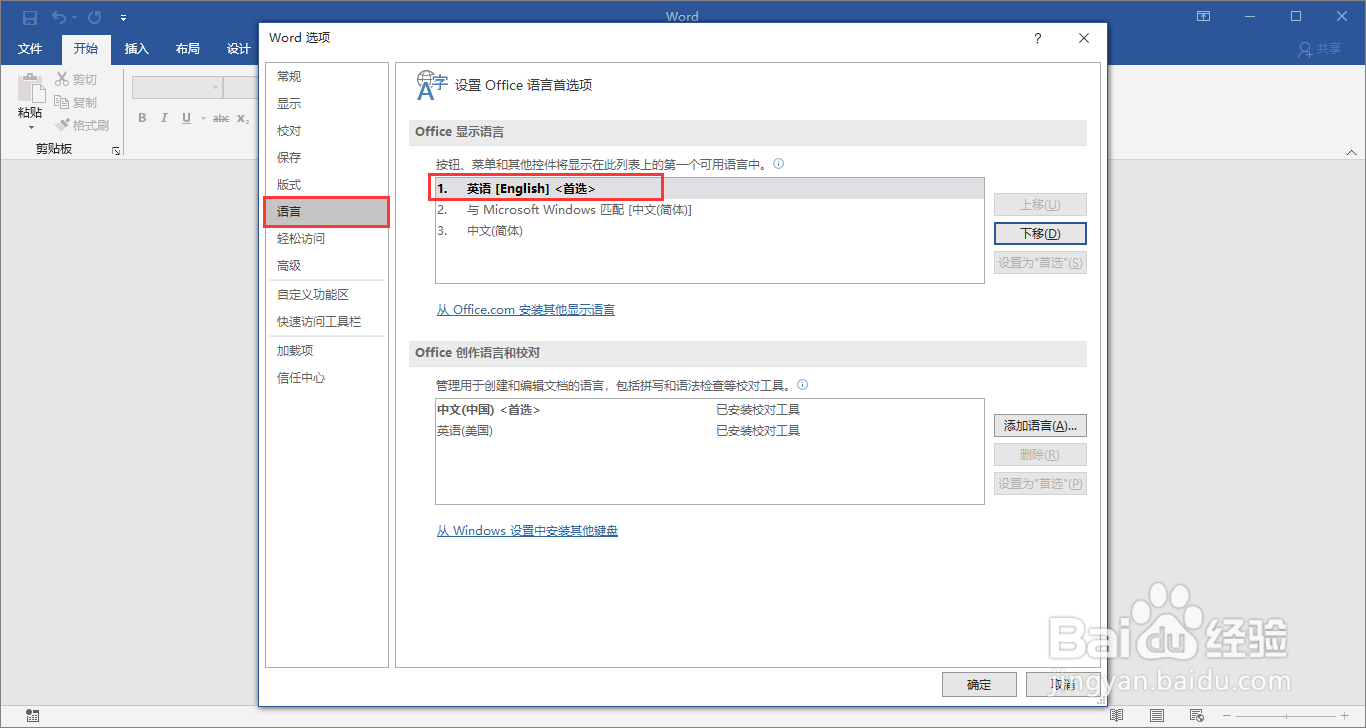The height and width of the screenshot is (728, 1366).
Task: Close the Word 选项 dialog
Action: coord(1084,38)
